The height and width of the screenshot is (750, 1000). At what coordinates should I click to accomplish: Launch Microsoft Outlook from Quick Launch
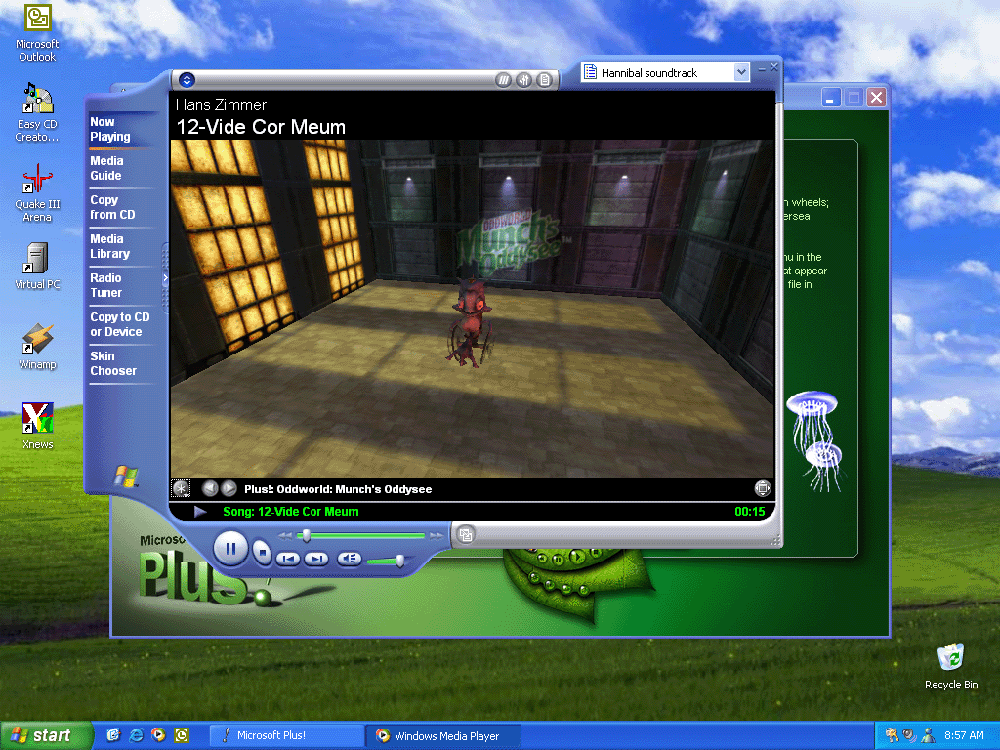tap(182, 735)
